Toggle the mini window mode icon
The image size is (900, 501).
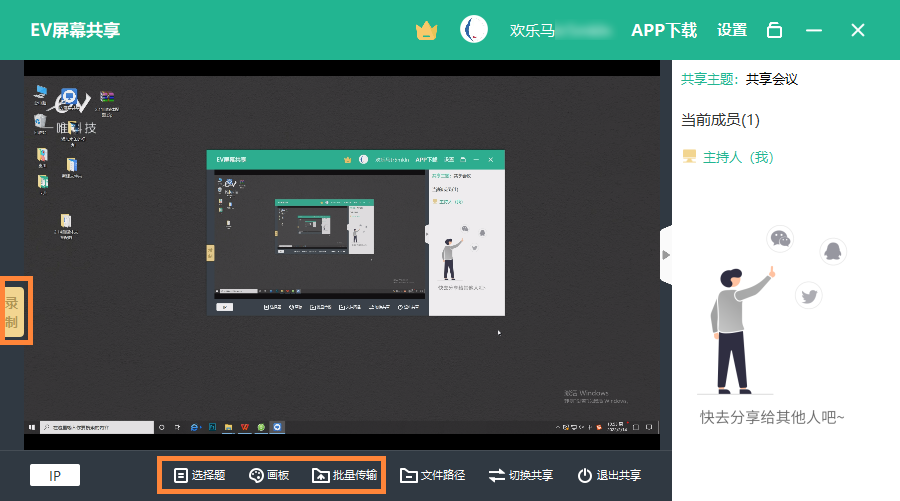point(774,30)
